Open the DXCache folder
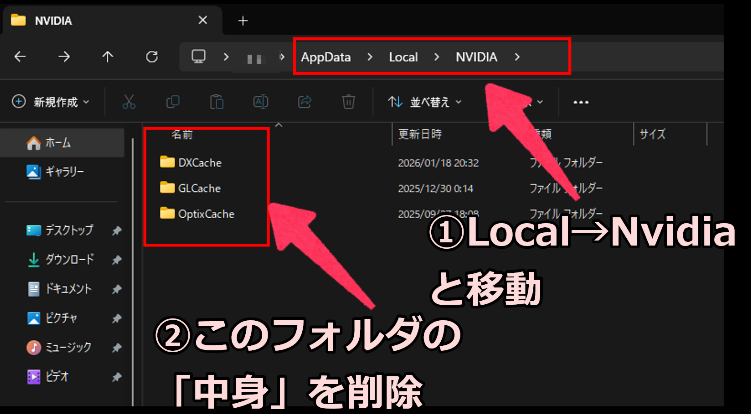Image resolution: width=751 pixels, height=414 pixels. [199, 162]
